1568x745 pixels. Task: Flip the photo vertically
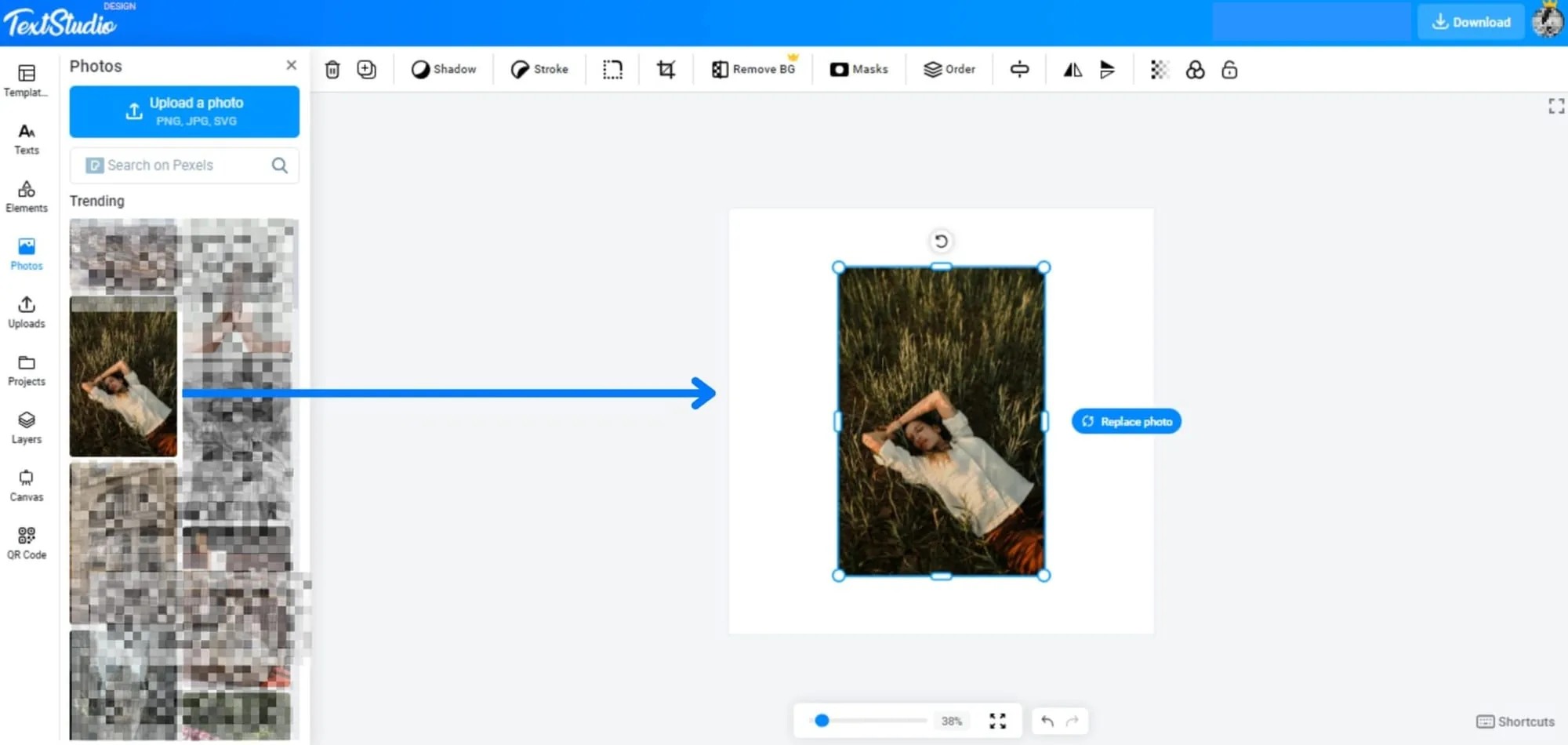point(1107,70)
